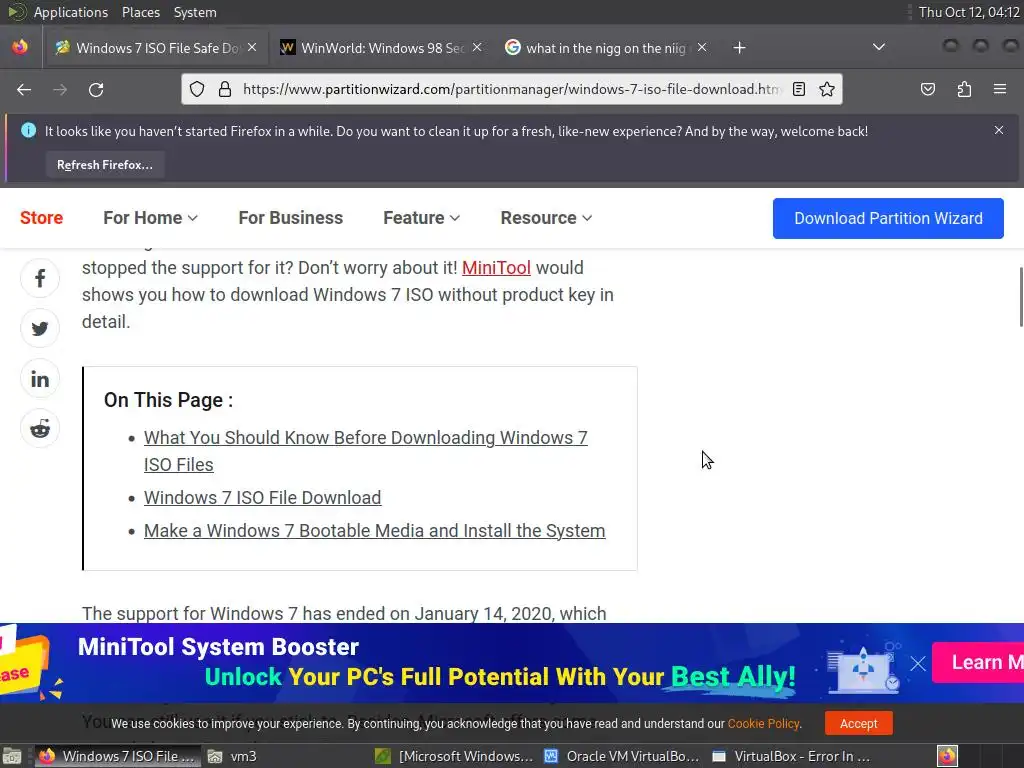Image resolution: width=1024 pixels, height=768 pixels.
Task: Share the article on Facebook
Action: (40, 279)
